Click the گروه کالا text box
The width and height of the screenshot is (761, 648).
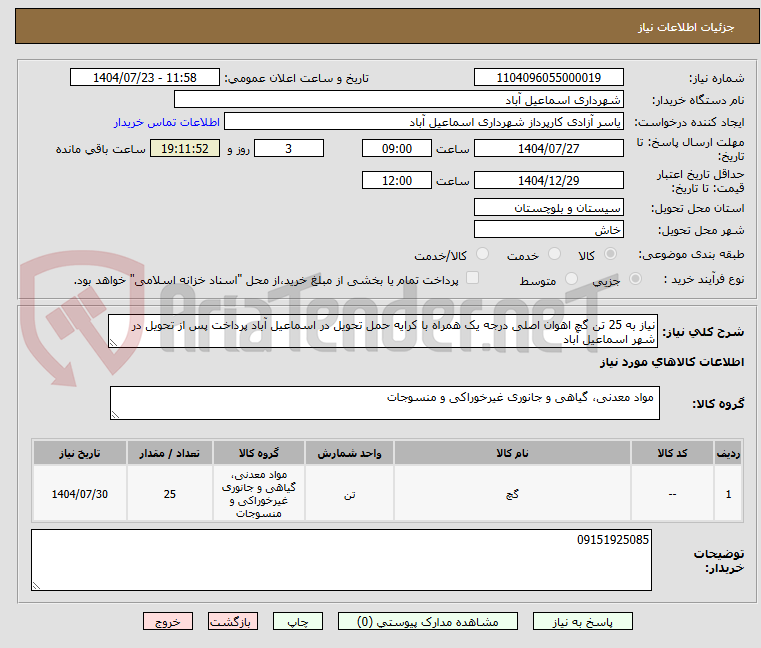coord(384,403)
